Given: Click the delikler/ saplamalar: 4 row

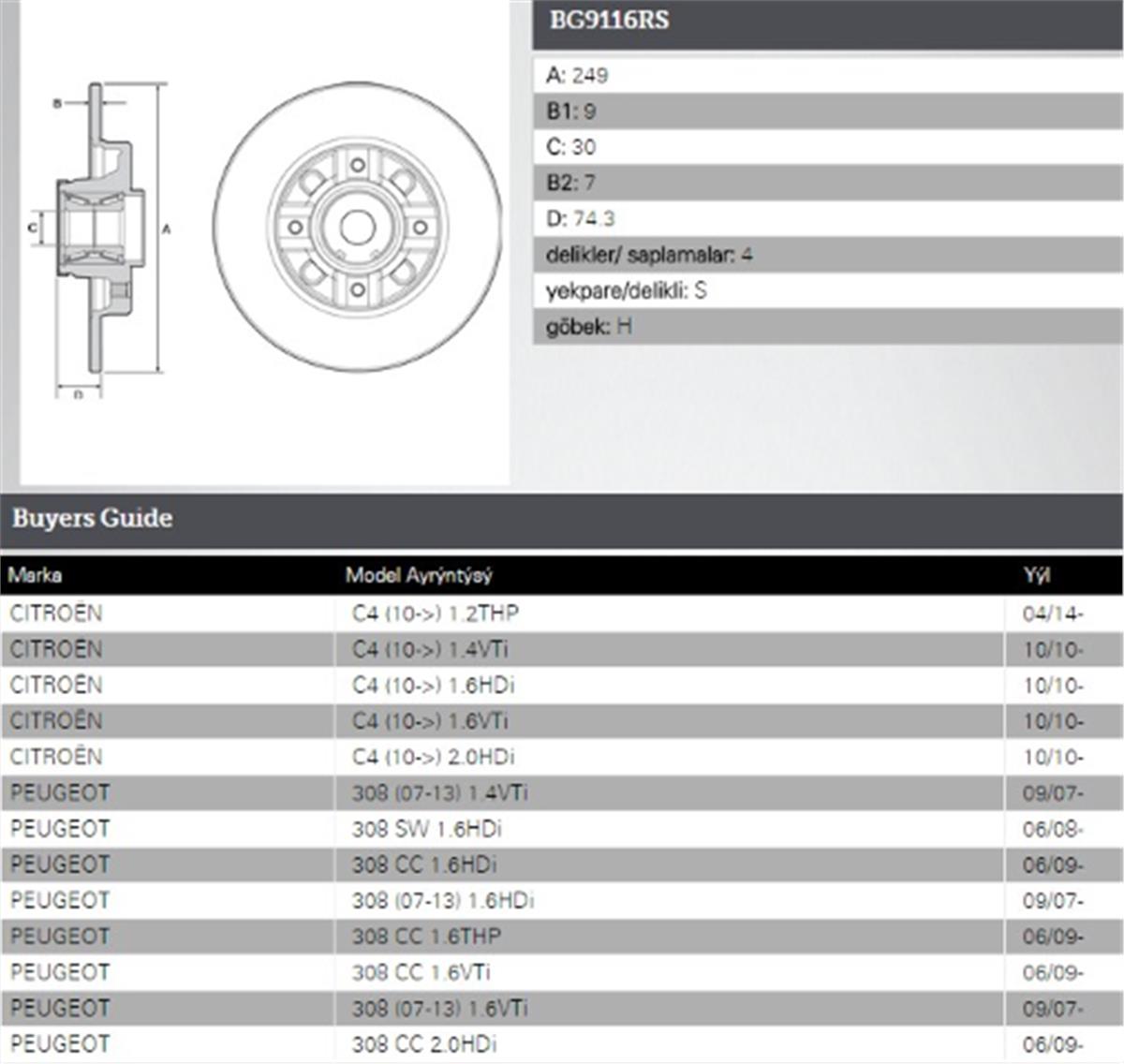Looking at the screenshot, I should coord(828,254).
